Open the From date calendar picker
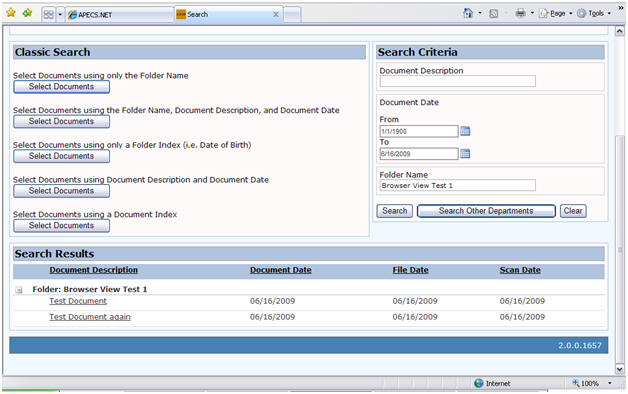This screenshot has height=394, width=628. [465, 131]
